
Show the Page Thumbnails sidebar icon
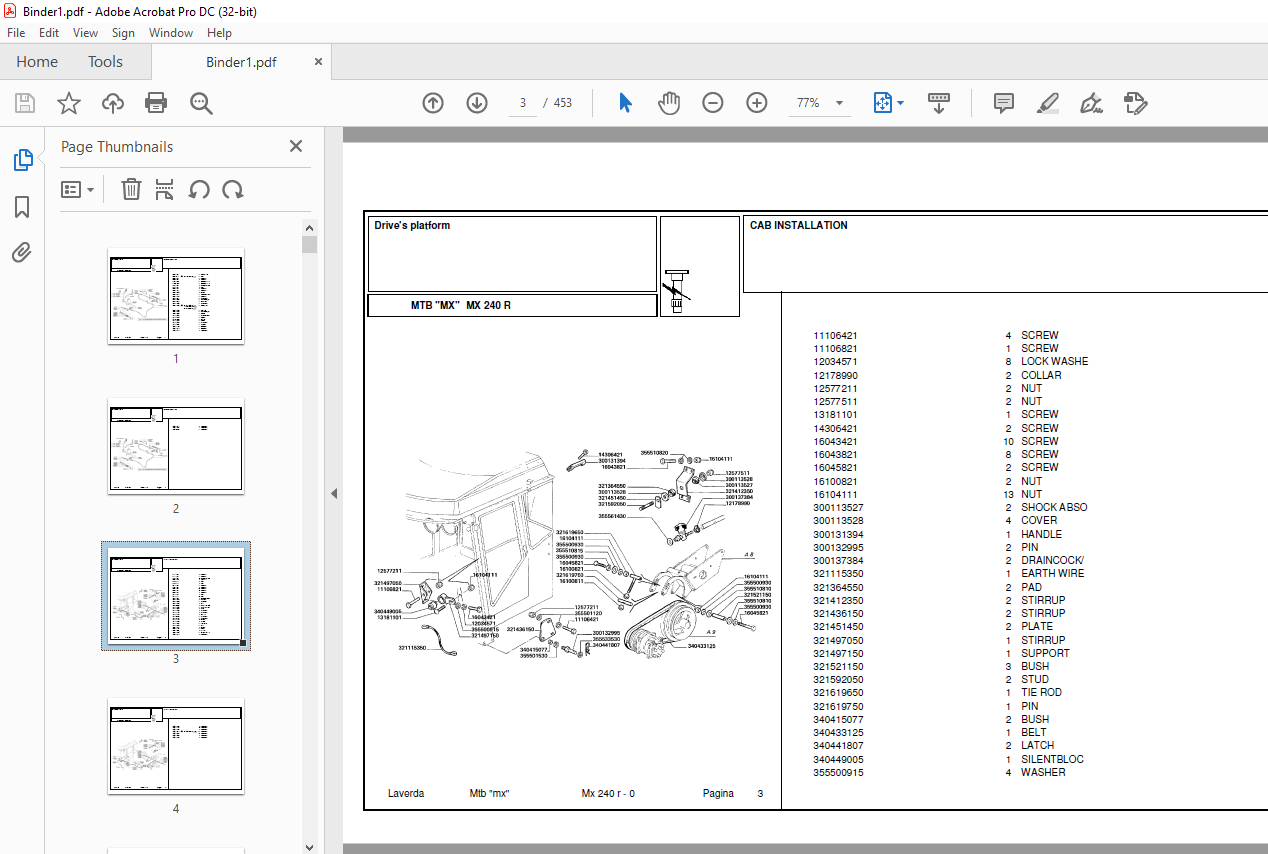click(22, 160)
